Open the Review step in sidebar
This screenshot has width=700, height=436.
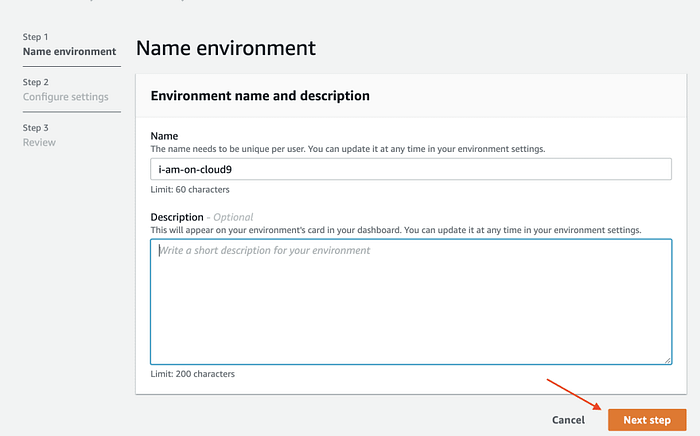click(x=40, y=143)
